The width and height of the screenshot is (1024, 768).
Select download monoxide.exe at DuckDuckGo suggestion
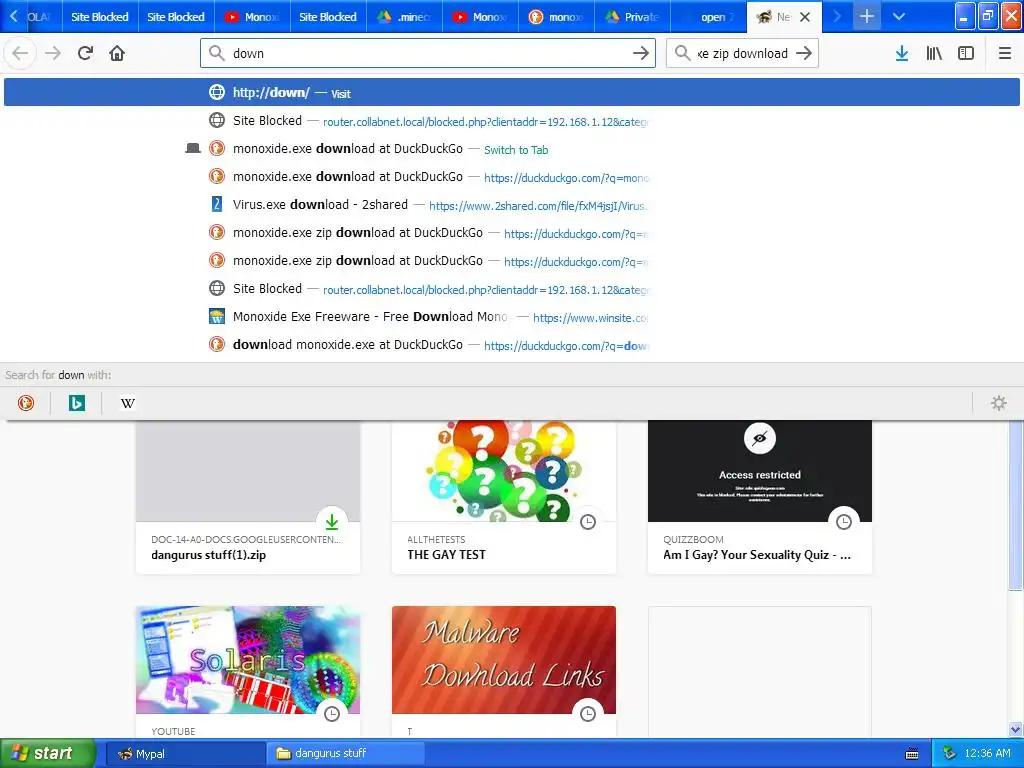512,345
